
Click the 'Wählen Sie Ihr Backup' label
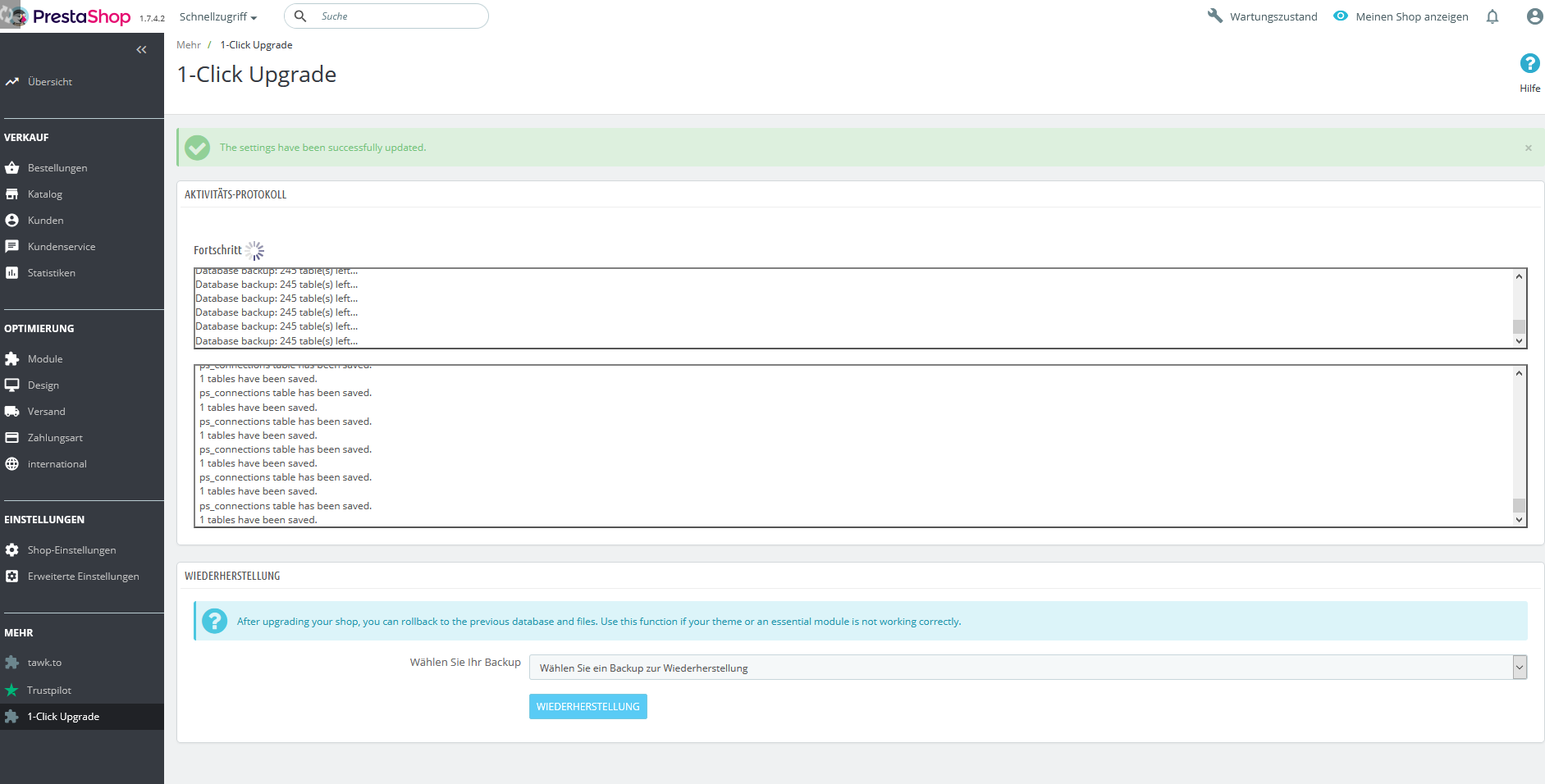point(465,663)
